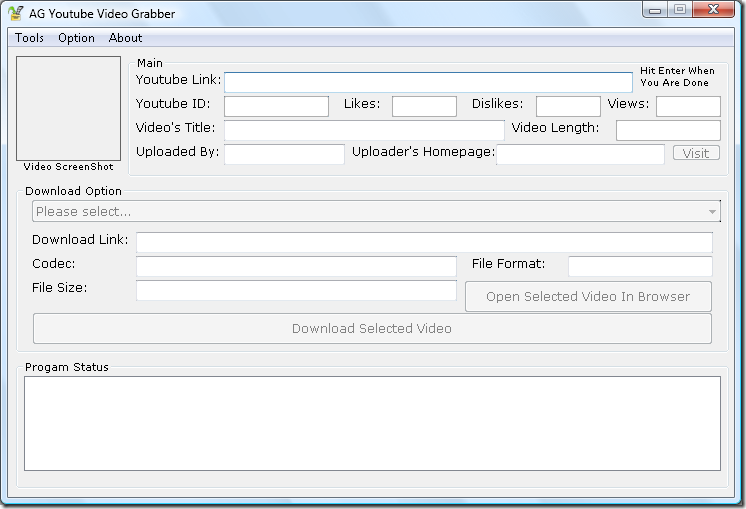
Task: Open the 'Please select...' download option dropdown
Action: point(376,211)
